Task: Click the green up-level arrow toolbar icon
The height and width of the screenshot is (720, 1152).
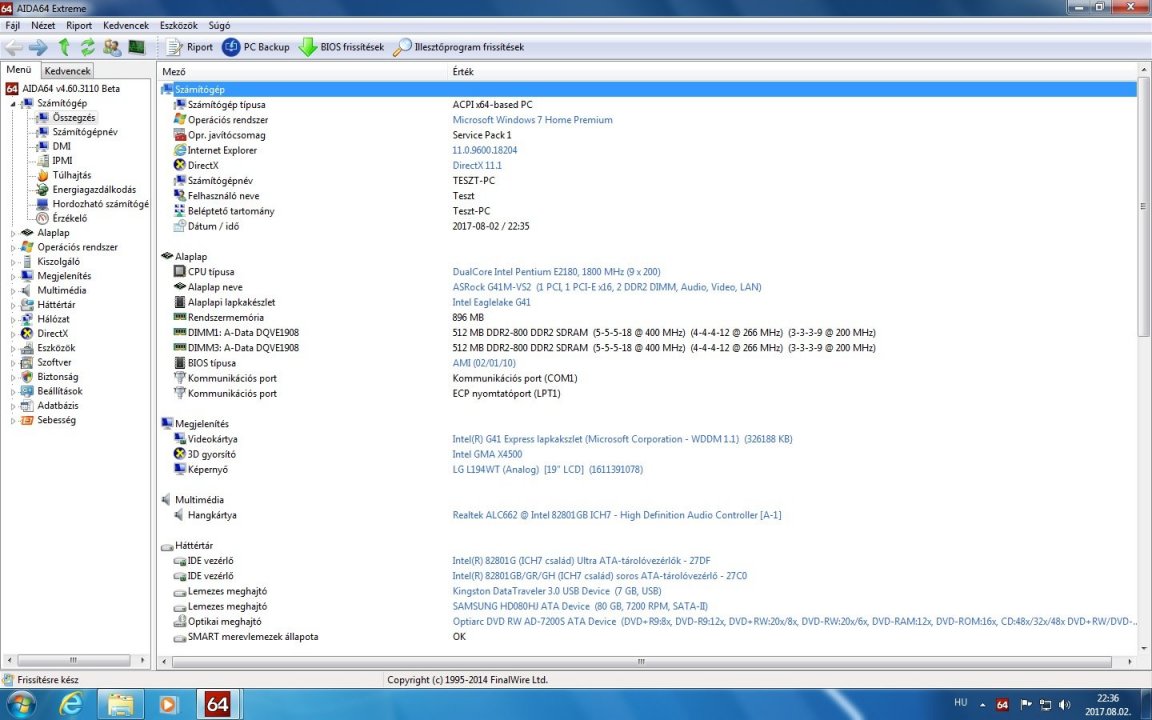Action: 64,47
